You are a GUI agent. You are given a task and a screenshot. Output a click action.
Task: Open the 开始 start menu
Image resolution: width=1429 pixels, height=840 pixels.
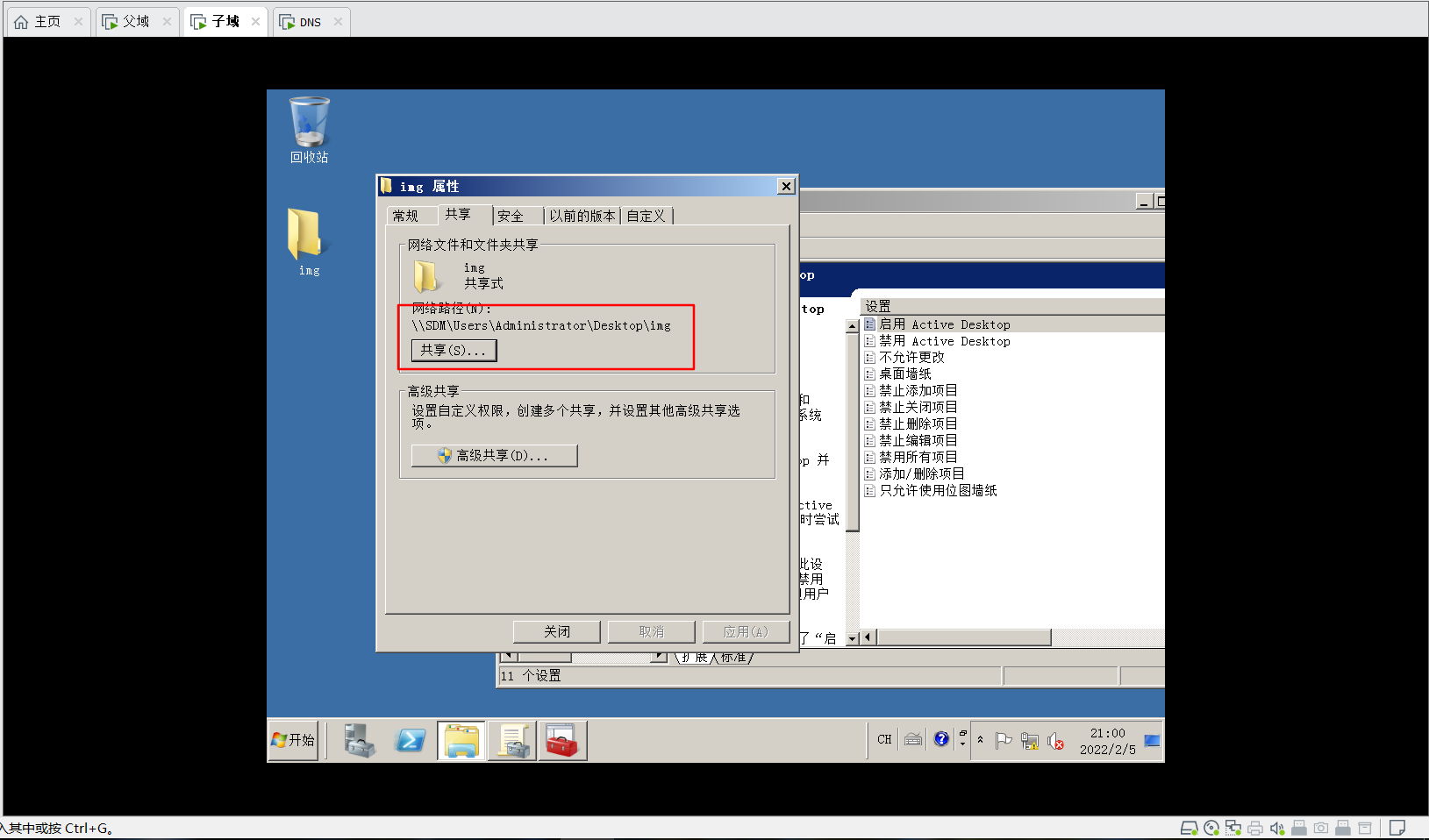[x=293, y=741]
